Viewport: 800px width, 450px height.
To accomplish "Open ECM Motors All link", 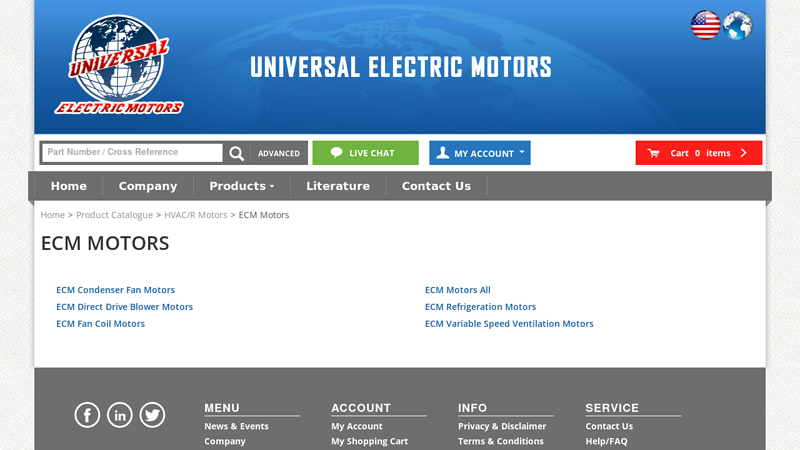I will coord(458,290).
